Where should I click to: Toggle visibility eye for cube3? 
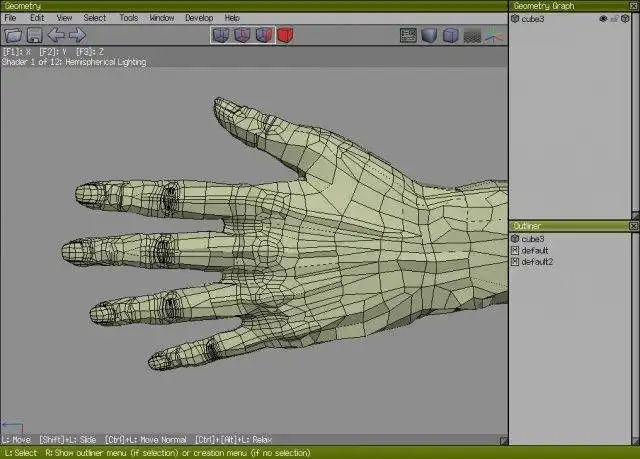click(x=603, y=18)
